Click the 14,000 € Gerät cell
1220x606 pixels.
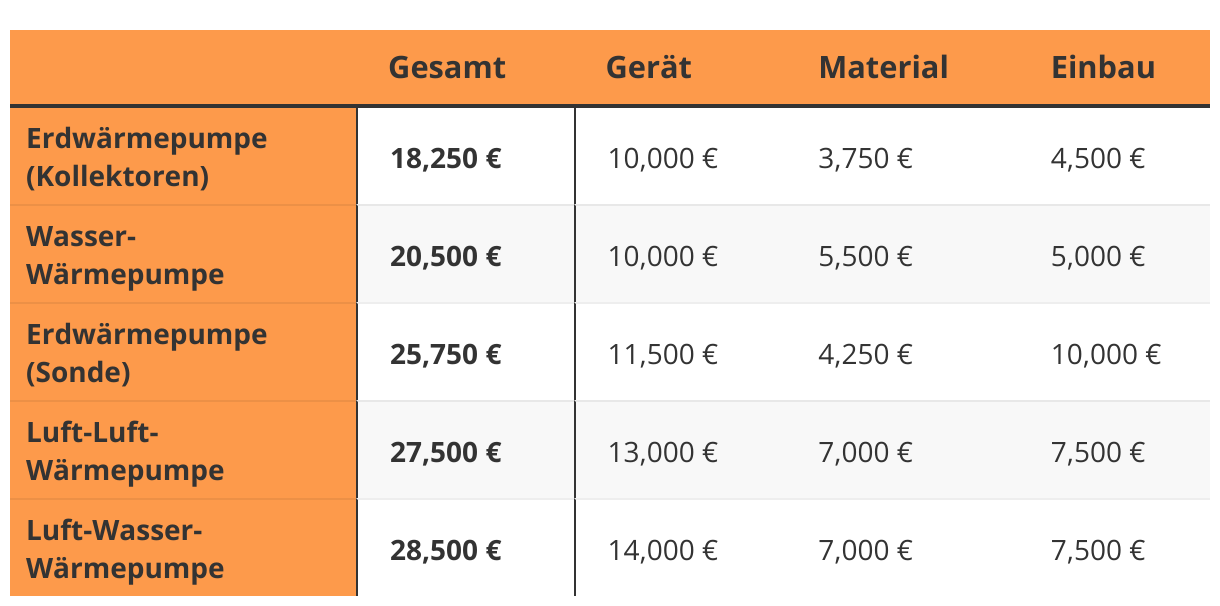click(x=663, y=550)
